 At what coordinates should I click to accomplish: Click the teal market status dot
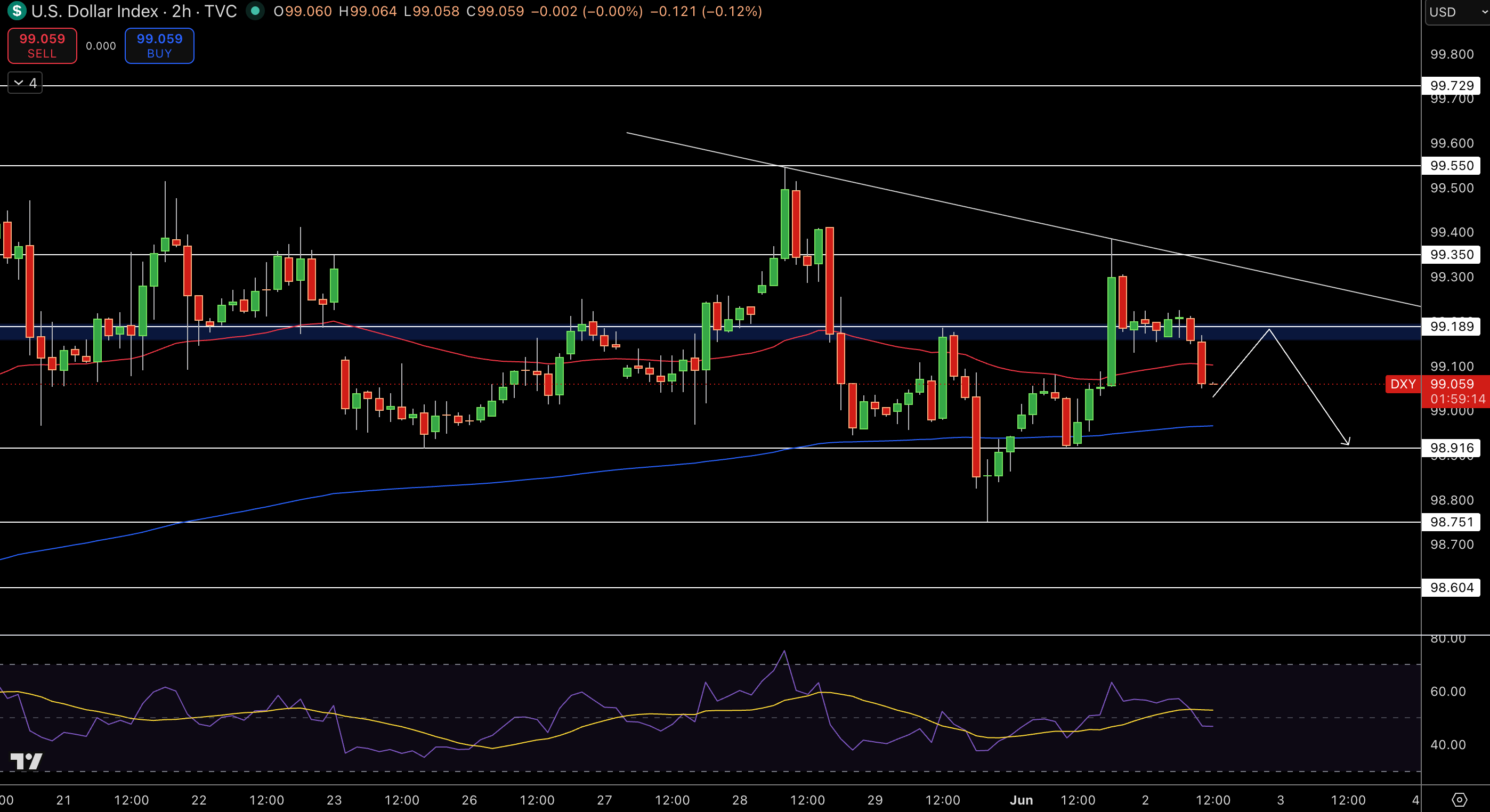255,11
